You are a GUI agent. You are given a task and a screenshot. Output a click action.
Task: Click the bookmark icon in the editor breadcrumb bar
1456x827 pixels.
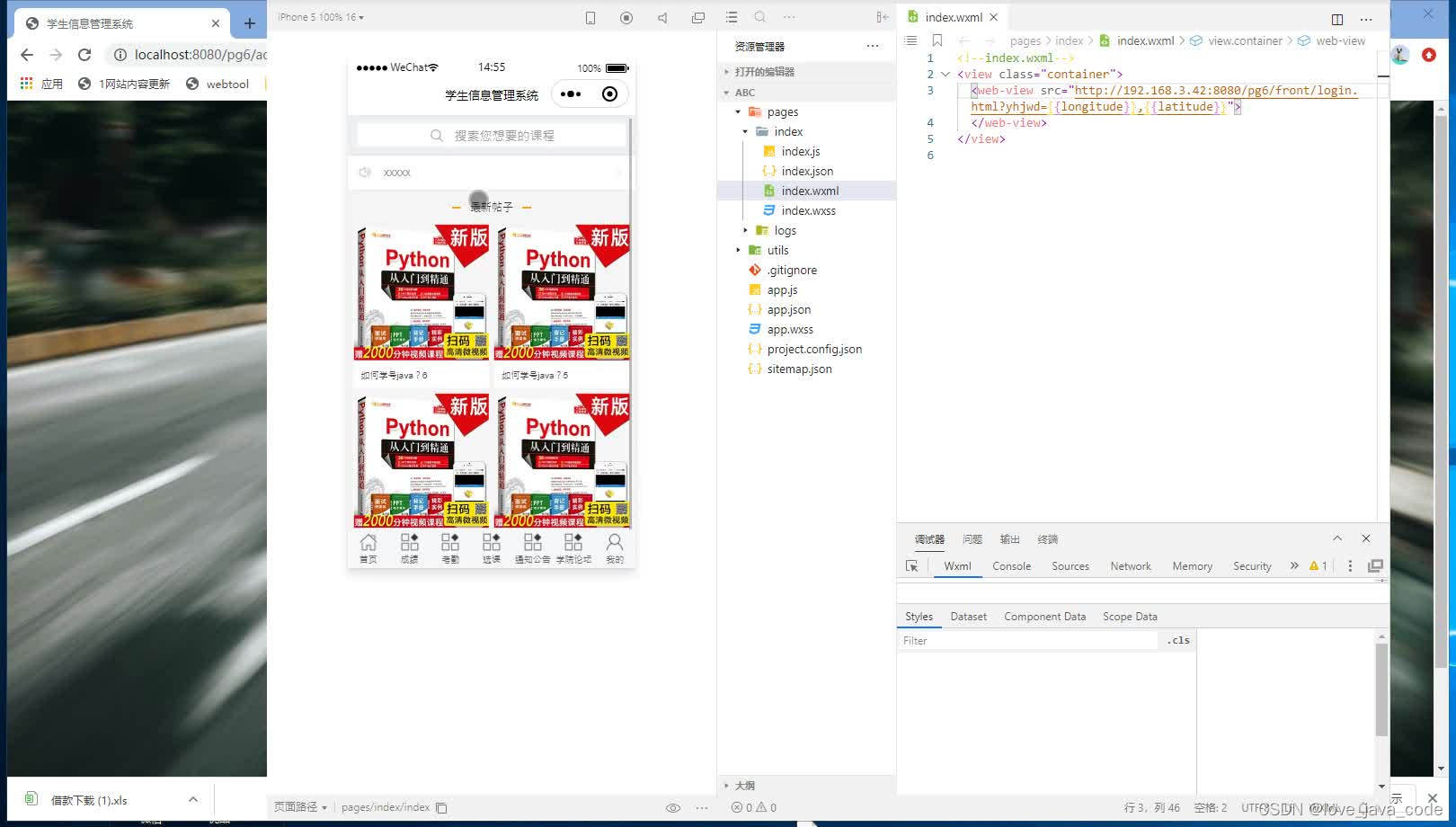tap(937, 40)
